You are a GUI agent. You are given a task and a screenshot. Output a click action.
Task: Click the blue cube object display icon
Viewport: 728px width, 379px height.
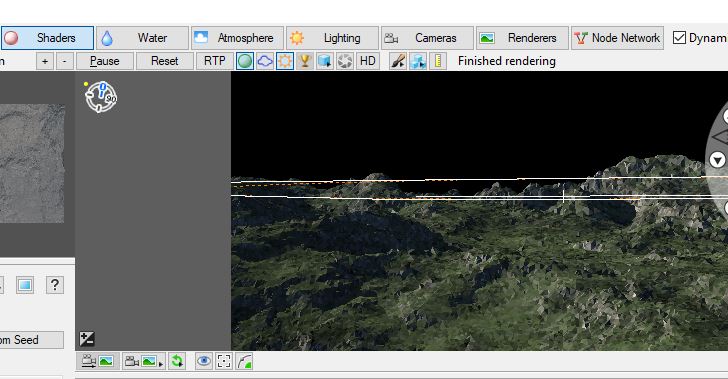pos(325,61)
